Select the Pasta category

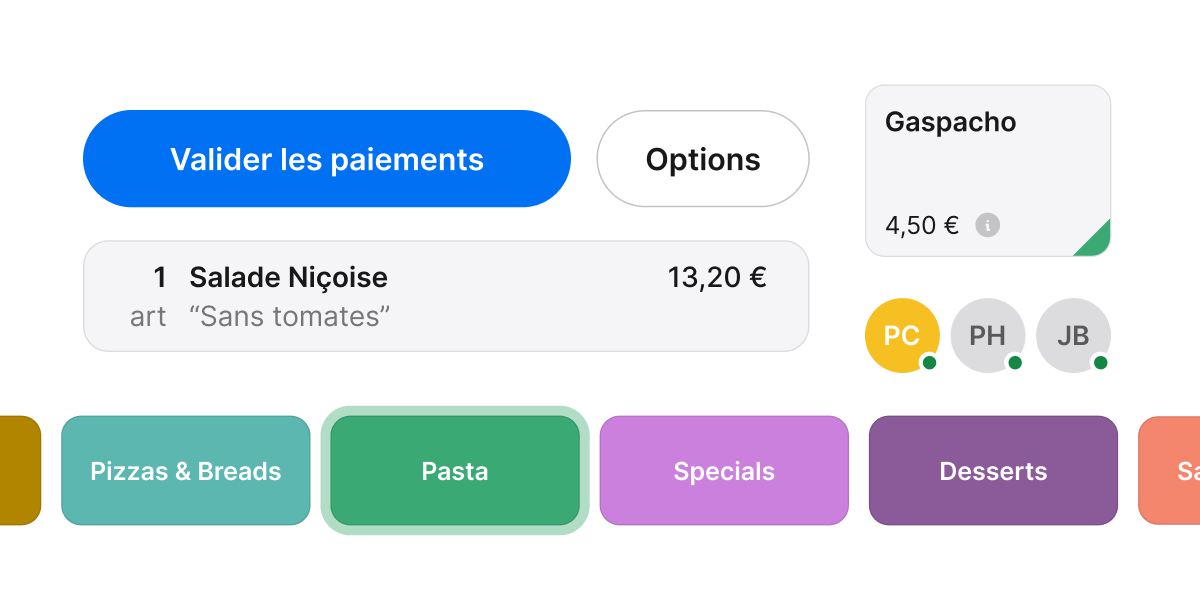click(x=455, y=470)
